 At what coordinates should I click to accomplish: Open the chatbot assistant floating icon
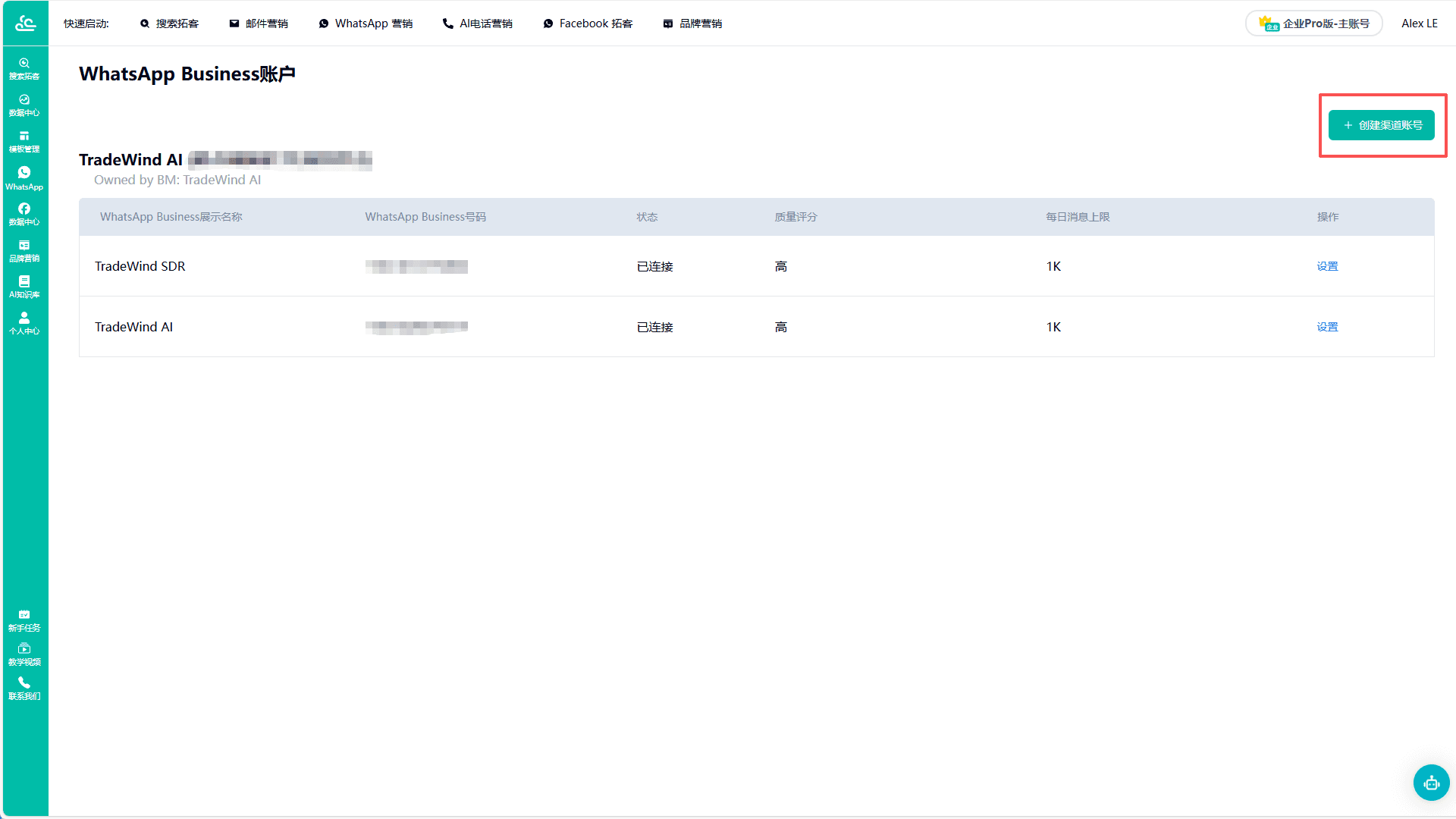coord(1431,783)
